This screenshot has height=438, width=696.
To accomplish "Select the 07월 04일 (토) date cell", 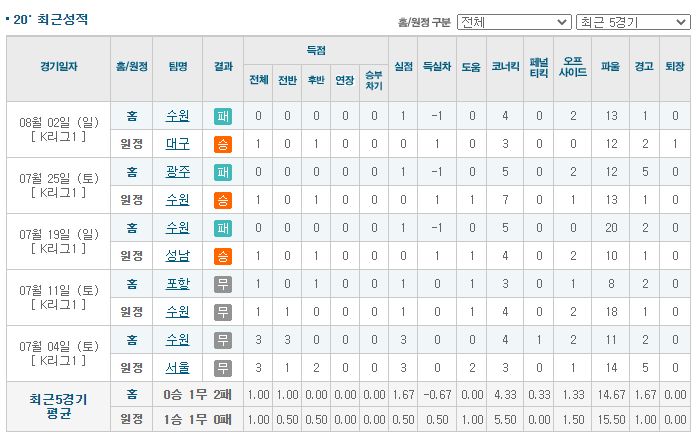I will (59, 353).
